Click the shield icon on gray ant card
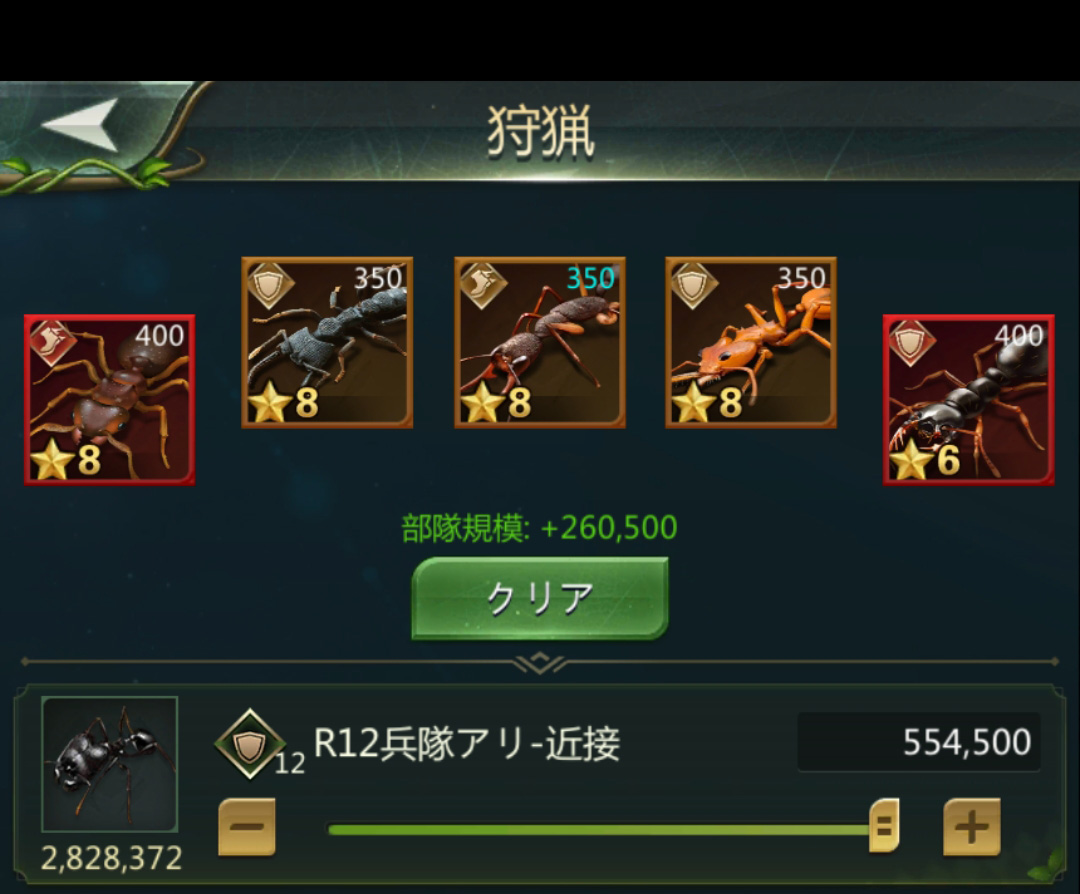Screen dimensions: 1080x894 point(269,285)
